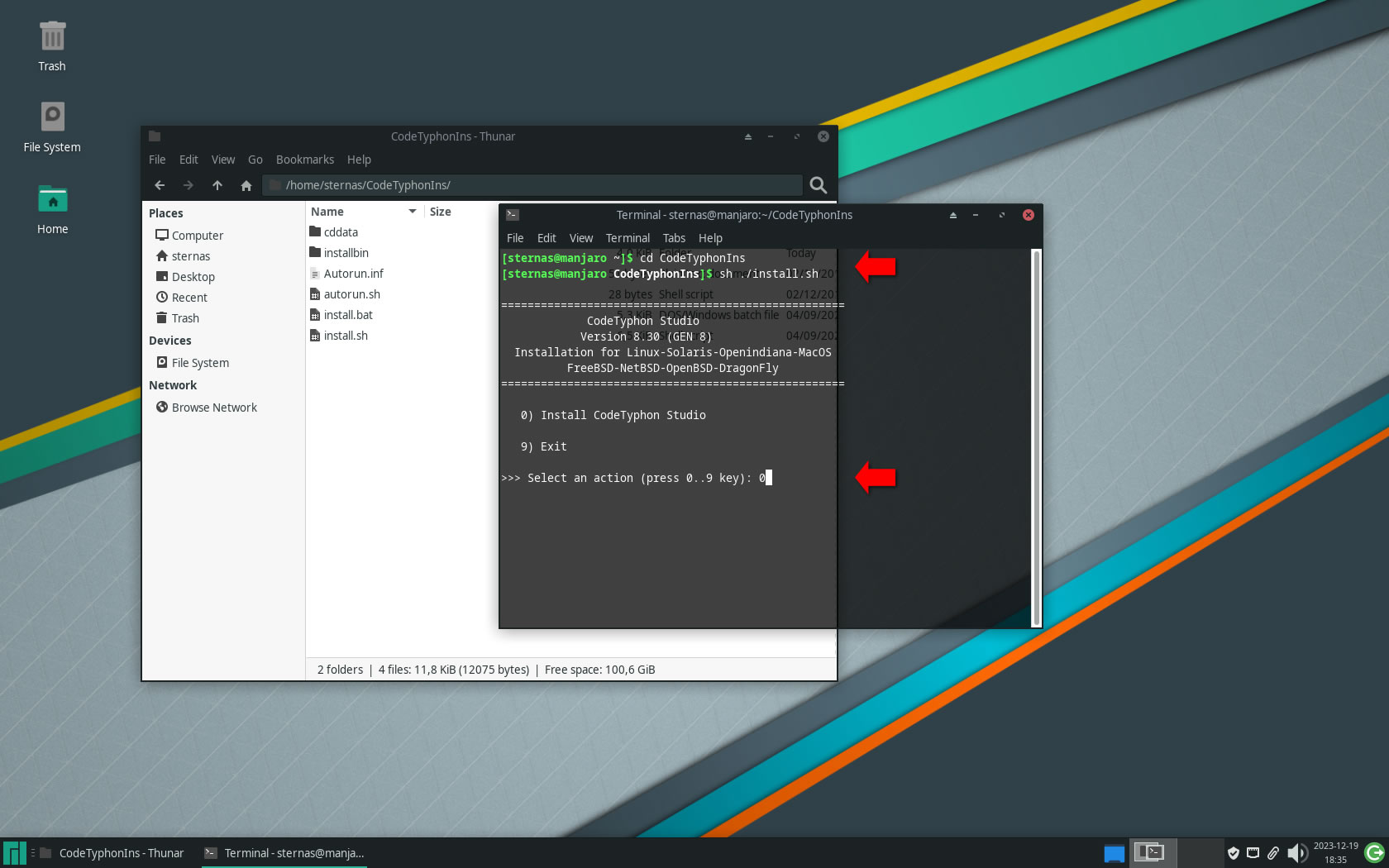Click the terminal vertical scrollbar
The image size is (1389, 868).
(x=1037, y=438)
